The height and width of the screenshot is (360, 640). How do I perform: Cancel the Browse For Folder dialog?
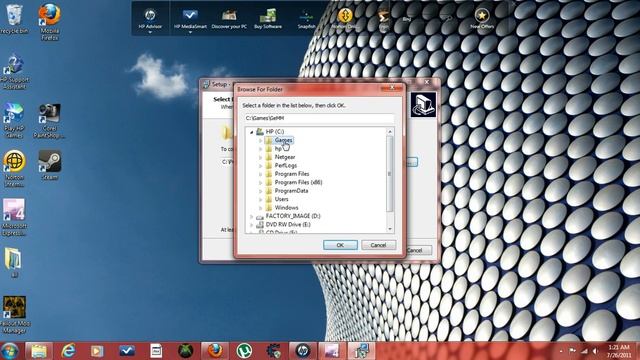click(378, 245)
